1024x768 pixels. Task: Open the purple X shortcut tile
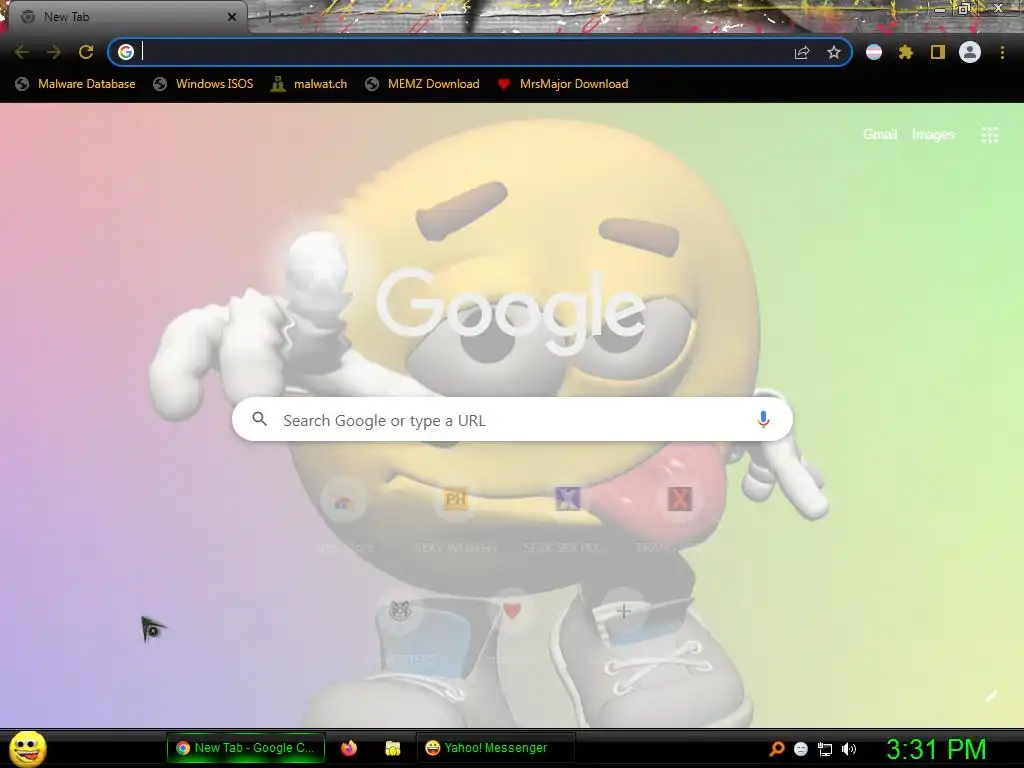(x=568, y=500)
